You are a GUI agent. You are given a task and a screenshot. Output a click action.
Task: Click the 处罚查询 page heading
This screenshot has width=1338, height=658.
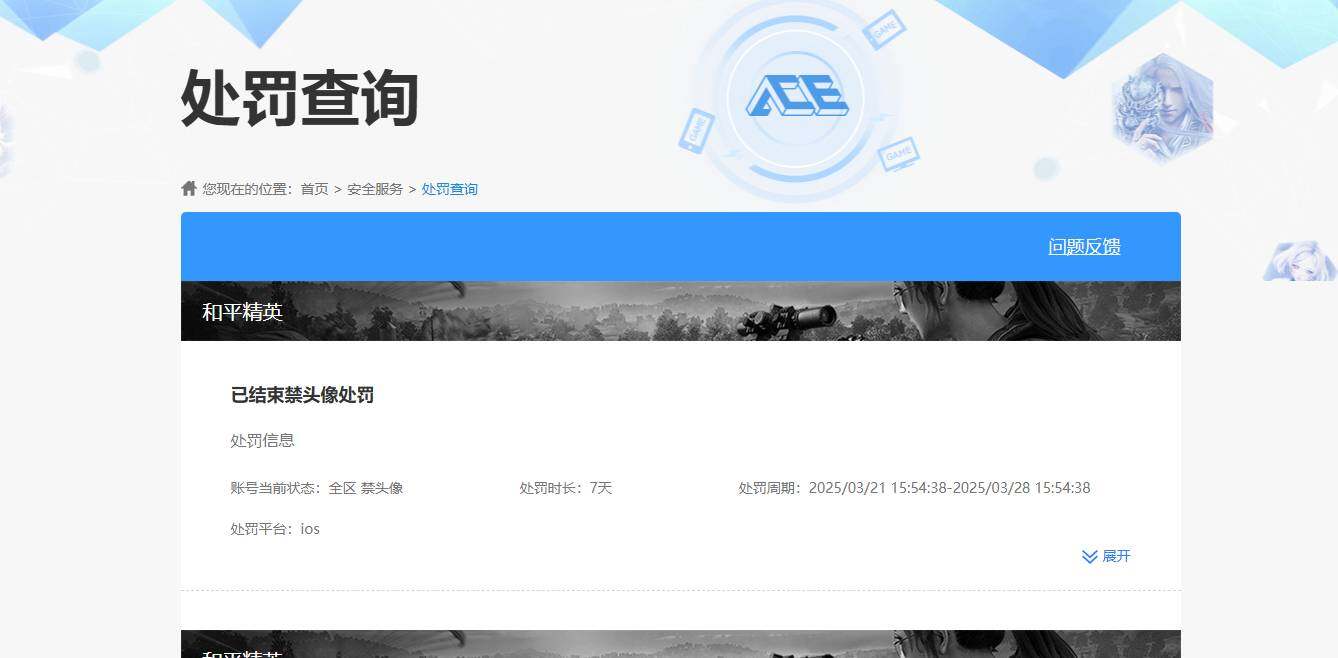[299, 98]
